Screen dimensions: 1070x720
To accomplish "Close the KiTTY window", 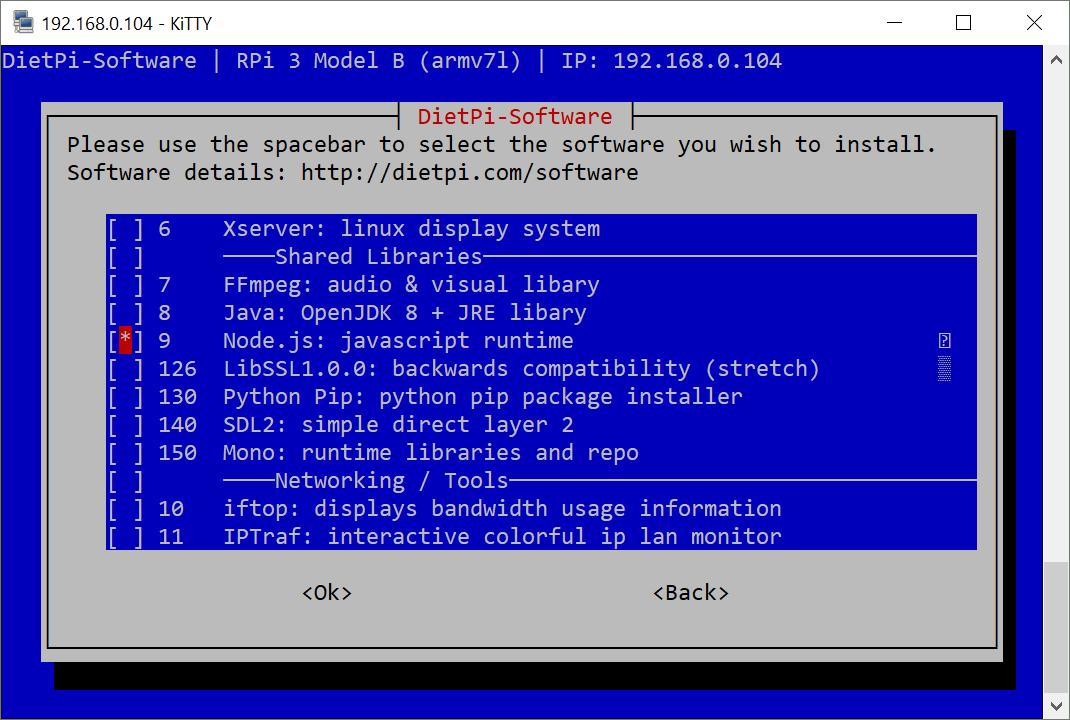I will pyautogui.click(x=1034, y=23).
